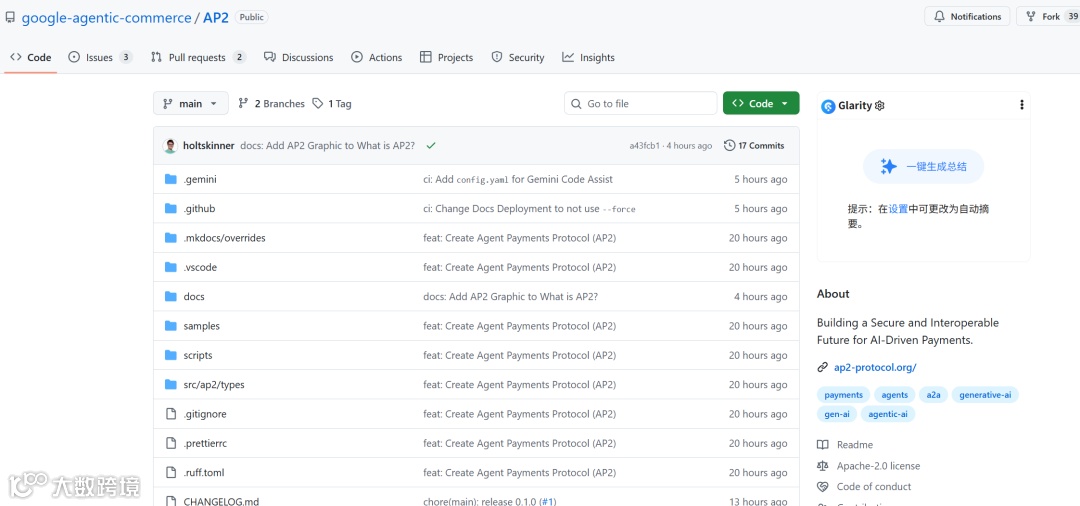The image size is (1080, 506).
Task: Click the holtskinner avatar image
Action: coord(170,145)
